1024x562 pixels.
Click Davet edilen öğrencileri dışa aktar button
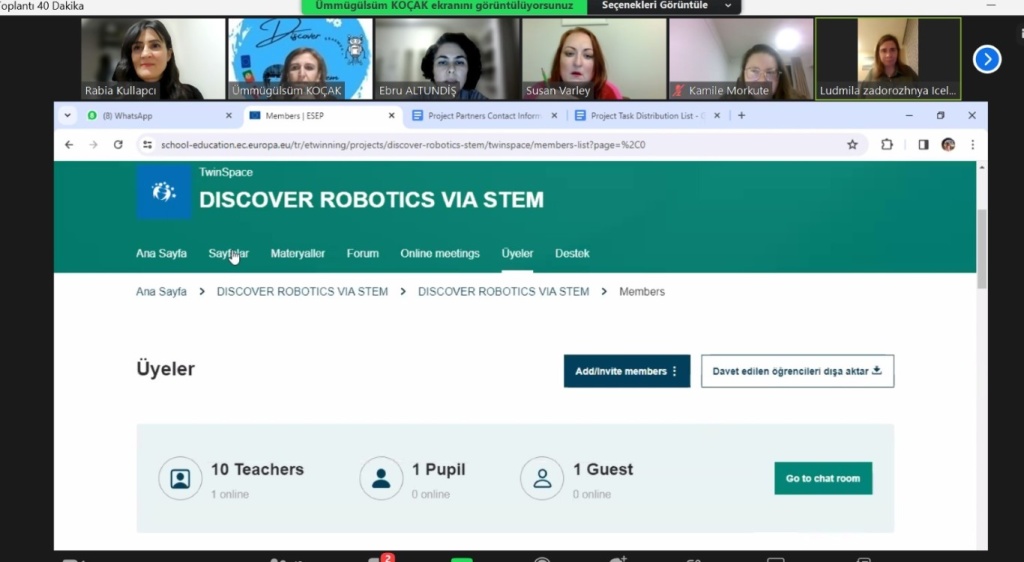797,371
